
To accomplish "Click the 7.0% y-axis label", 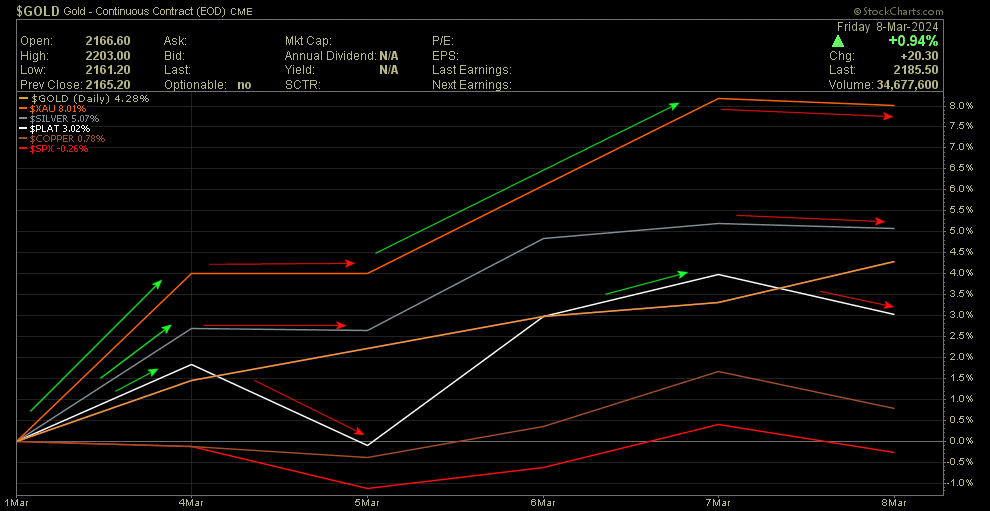I will [x=960, y=147].
